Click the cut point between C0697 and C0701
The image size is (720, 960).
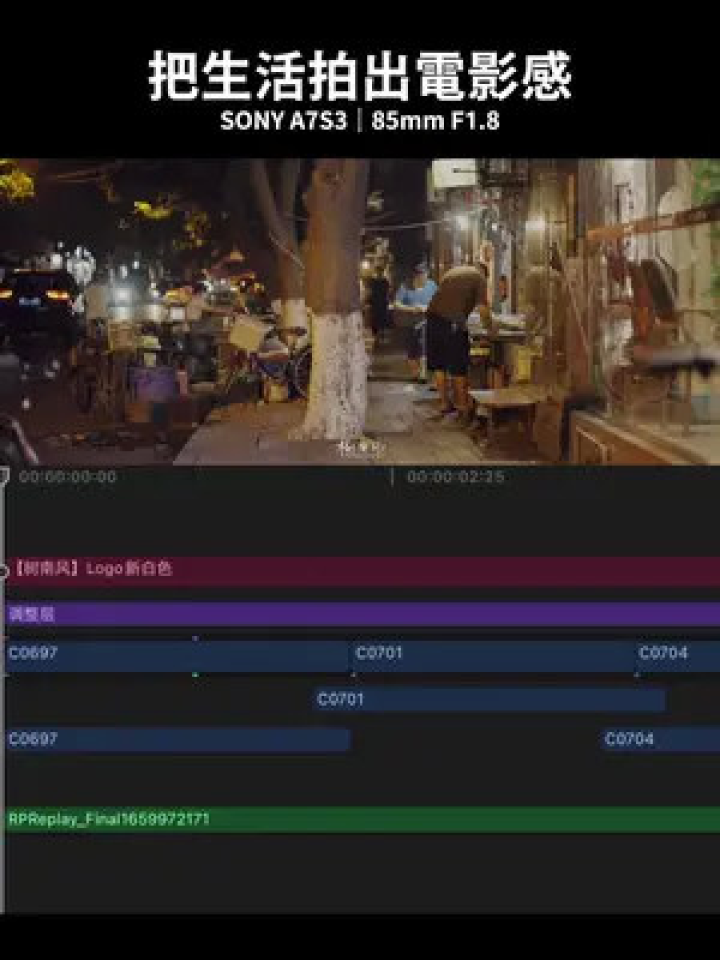[x=350, y=656]
